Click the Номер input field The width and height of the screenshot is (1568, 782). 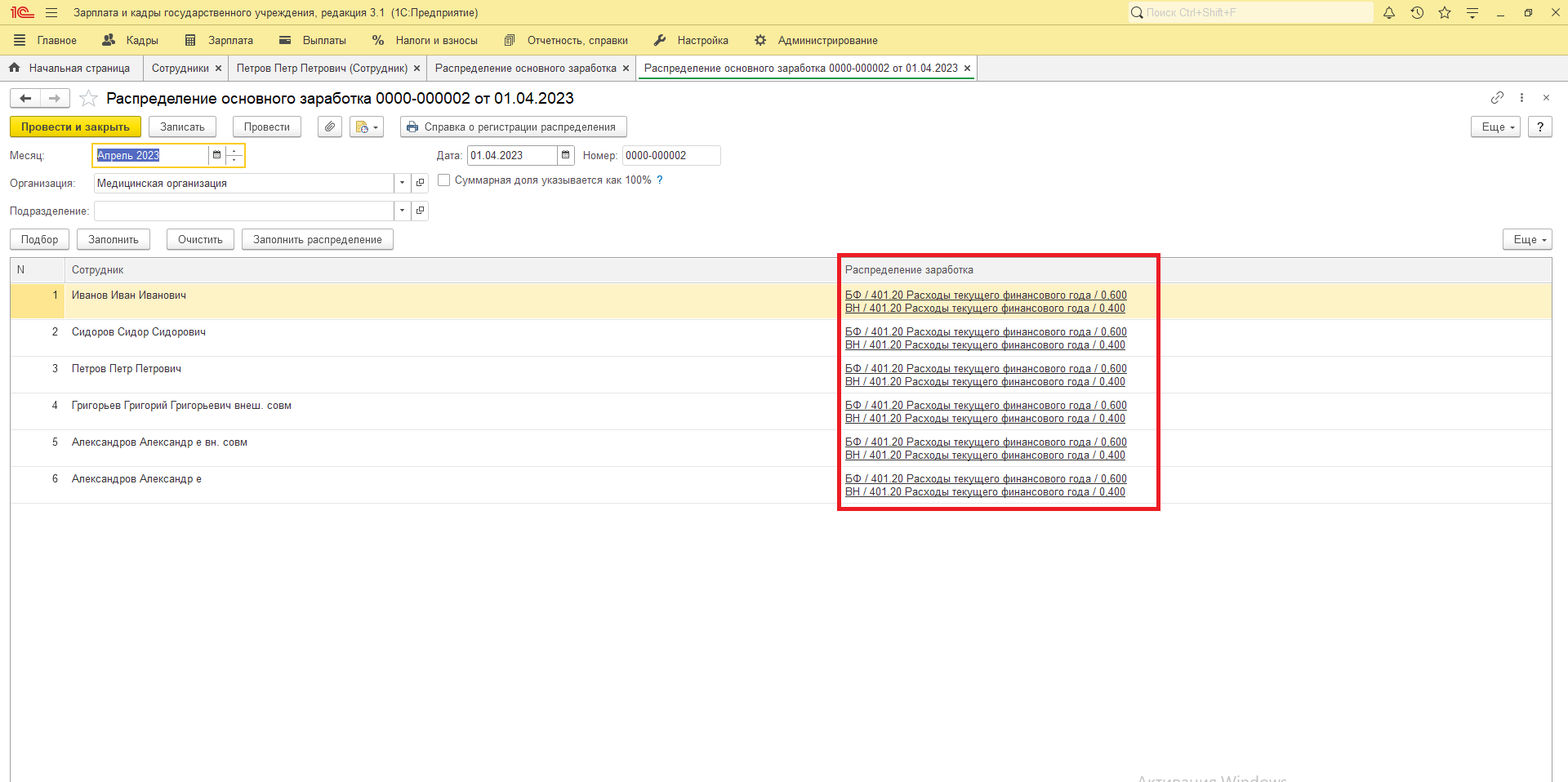(671, 155)
